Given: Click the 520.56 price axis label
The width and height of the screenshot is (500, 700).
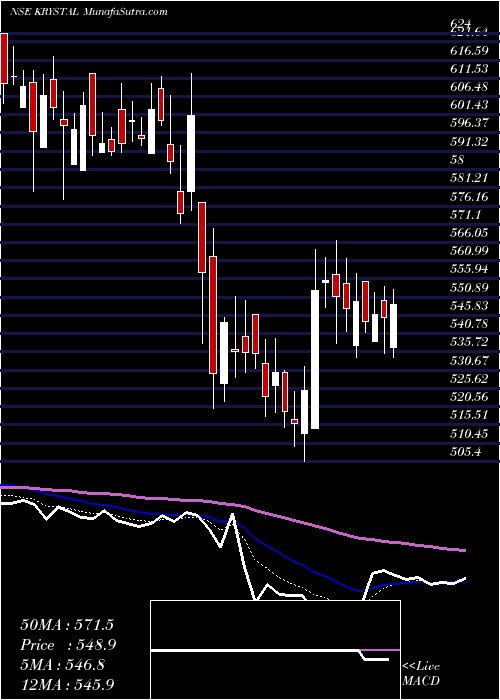Looking at the screenshot, I should [469, 397].
